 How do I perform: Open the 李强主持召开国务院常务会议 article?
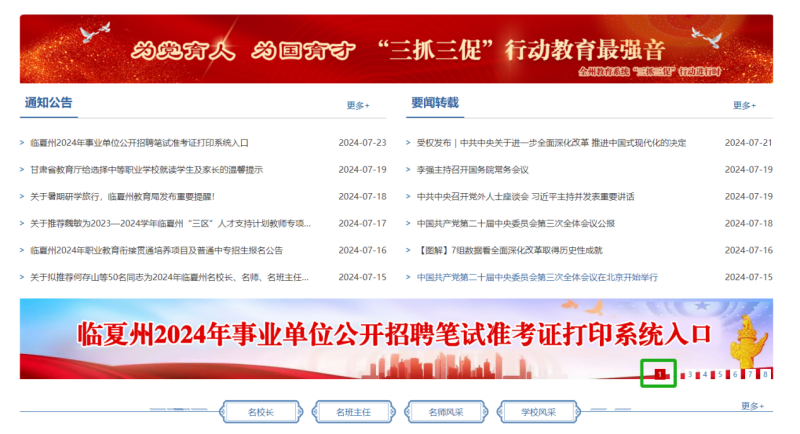click(x=473, y=170)
